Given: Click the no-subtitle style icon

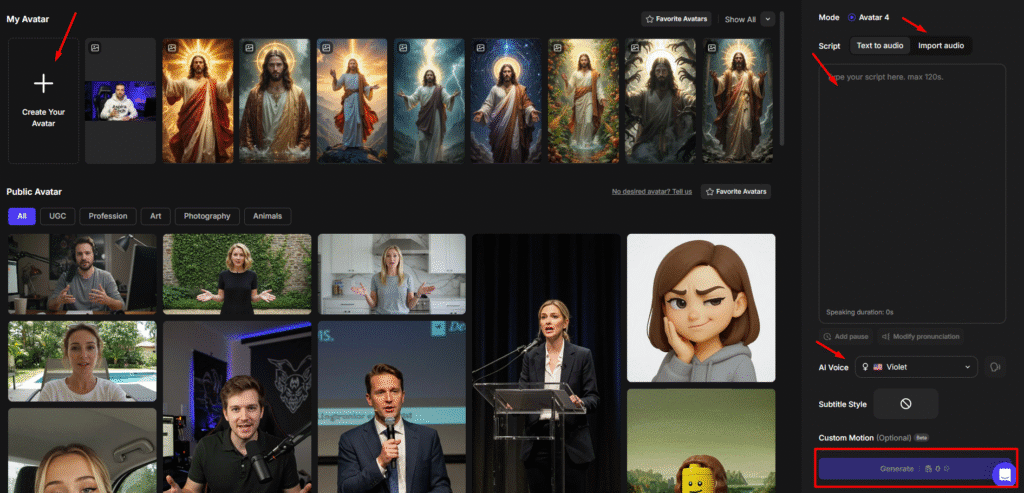Looking at the screenshot, I should coord(905,403).
